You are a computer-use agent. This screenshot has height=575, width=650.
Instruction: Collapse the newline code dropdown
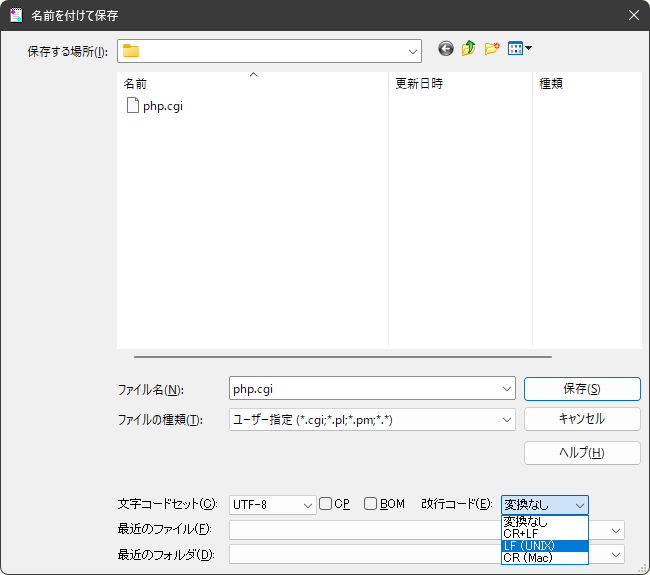pos(580,505)
